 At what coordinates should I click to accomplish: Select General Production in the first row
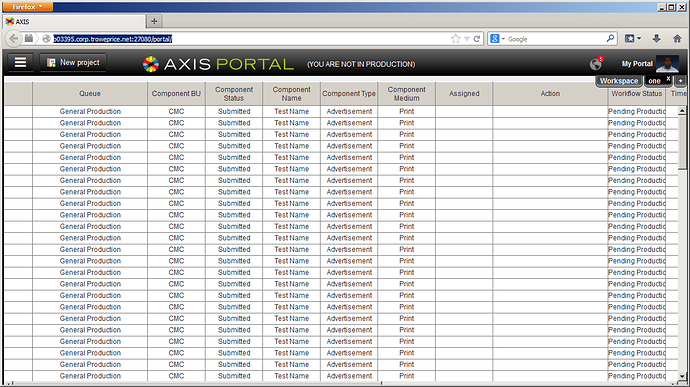90,111
